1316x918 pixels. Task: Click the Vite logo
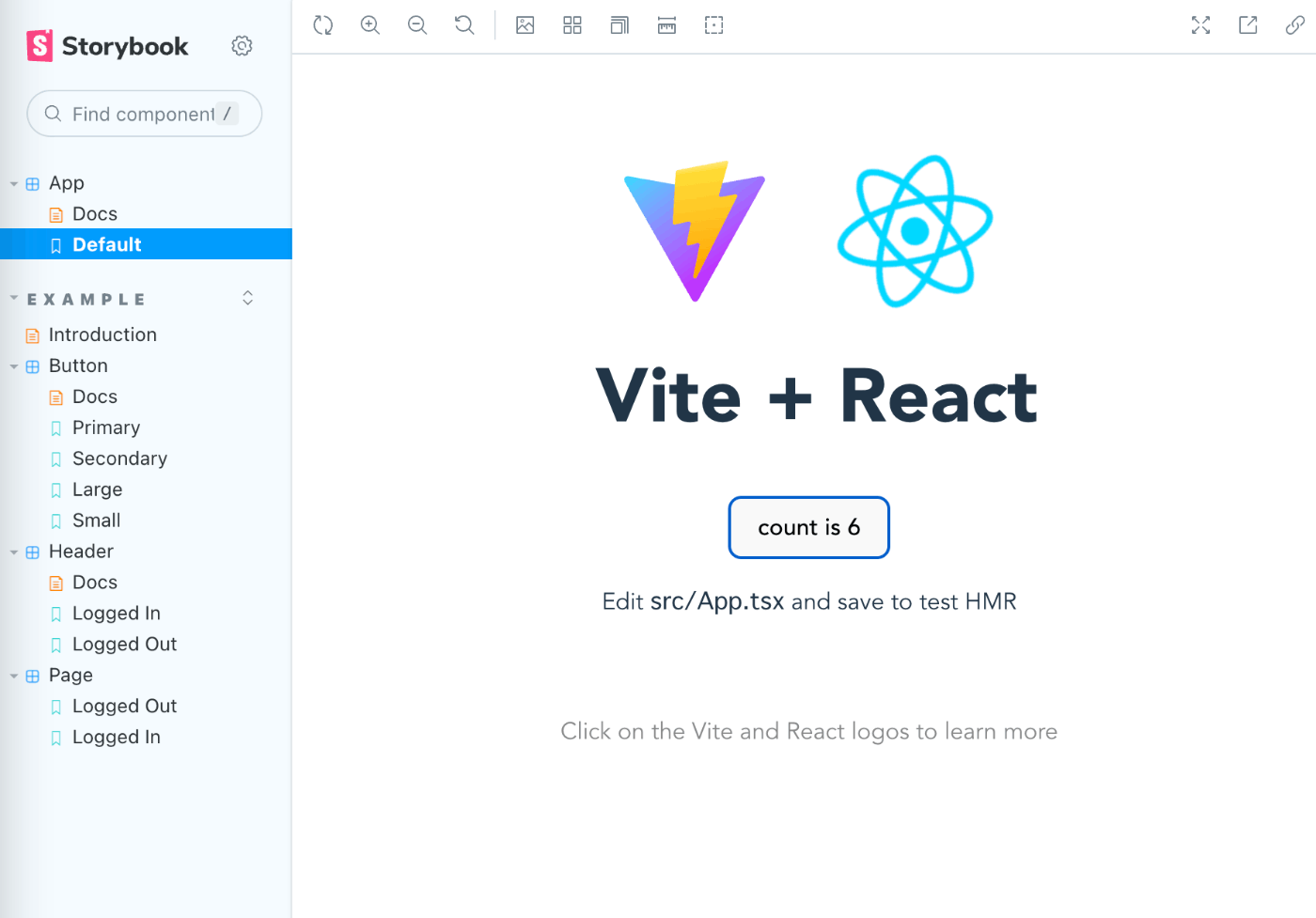[695, 231]
